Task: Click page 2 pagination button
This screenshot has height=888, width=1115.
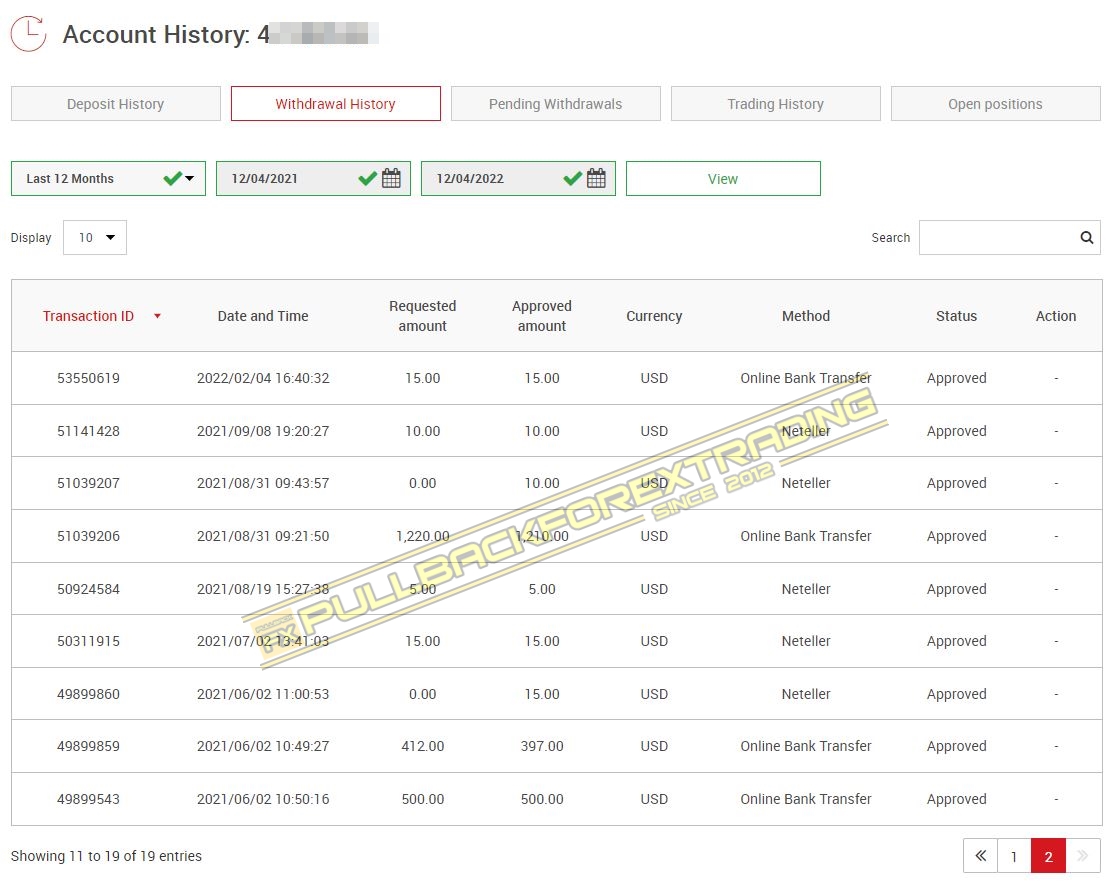Action: tap(1048, 856)
